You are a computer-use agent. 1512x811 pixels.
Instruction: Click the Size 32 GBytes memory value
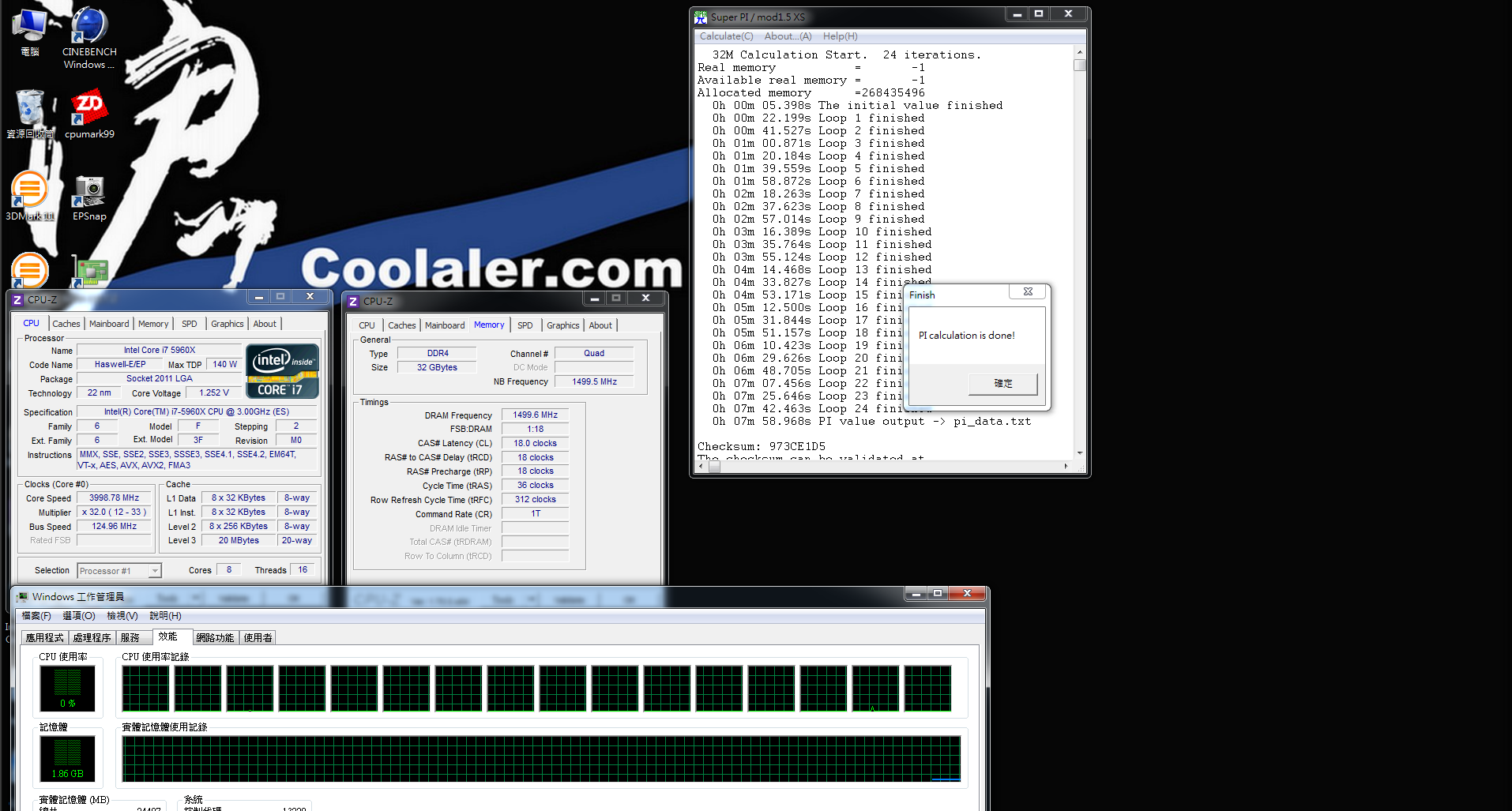point(437,368)
